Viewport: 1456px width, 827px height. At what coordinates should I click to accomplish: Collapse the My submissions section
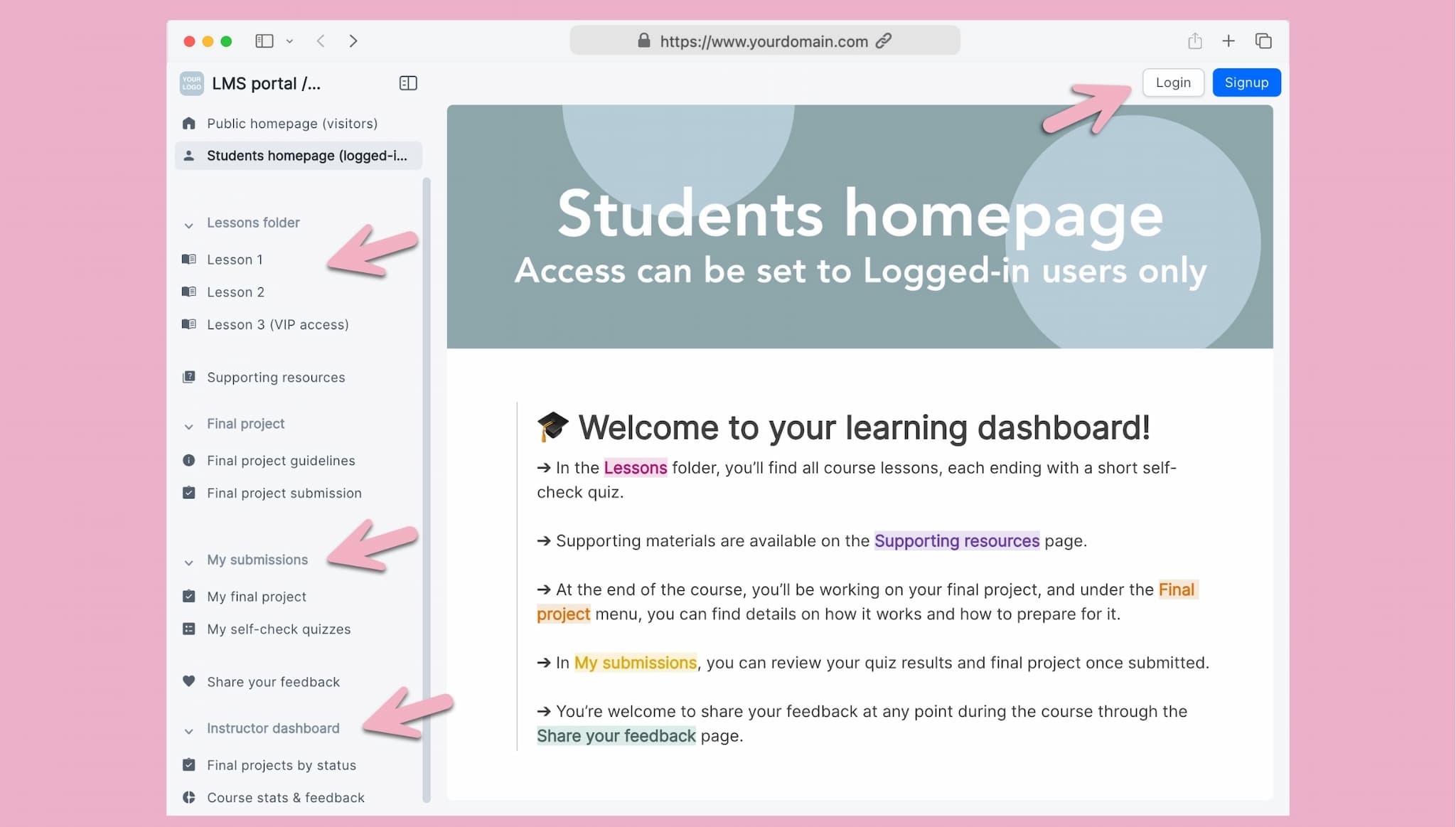click(x=188, y=562)
